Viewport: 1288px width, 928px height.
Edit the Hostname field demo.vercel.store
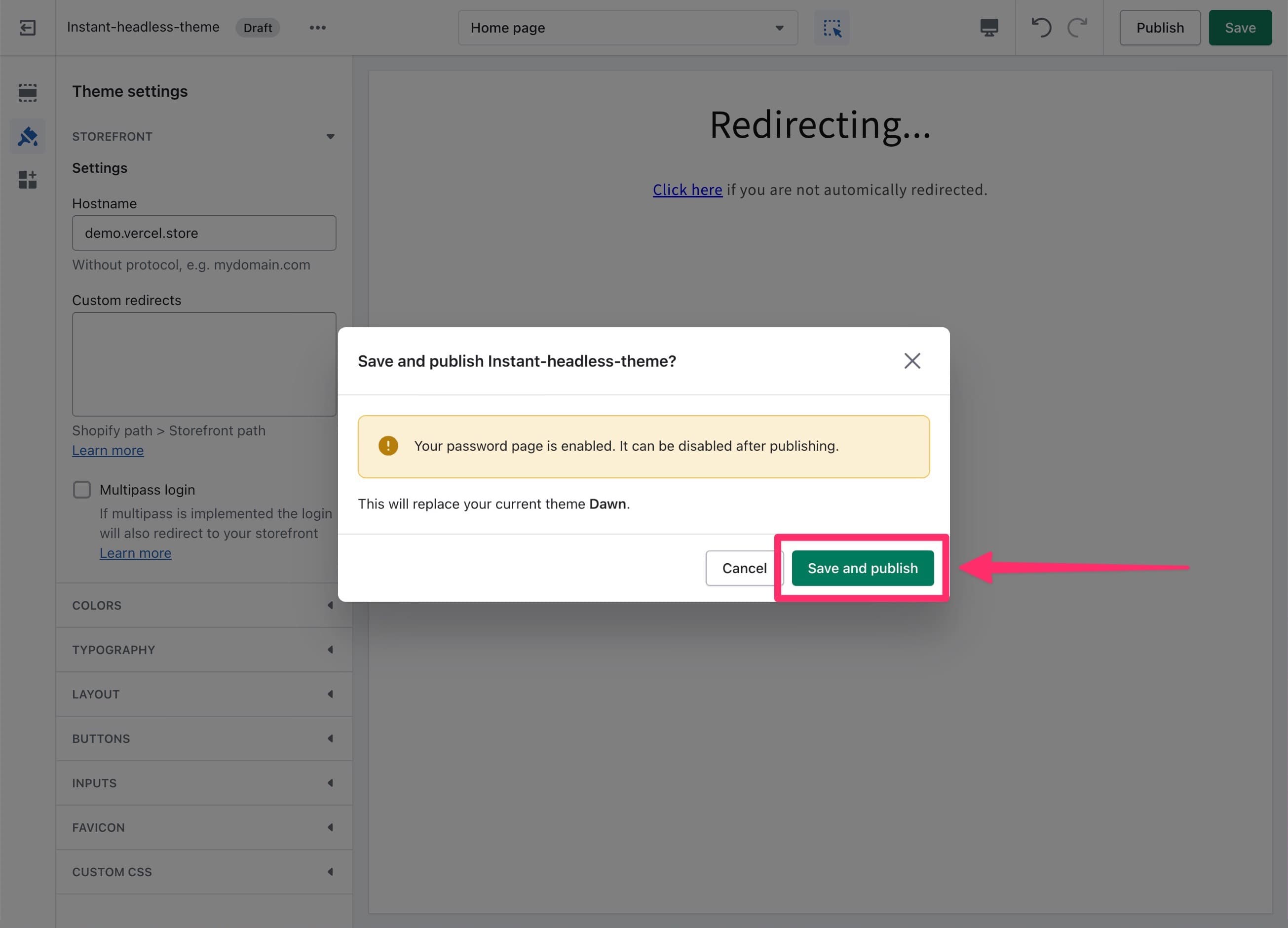click(x=204, y=233)
